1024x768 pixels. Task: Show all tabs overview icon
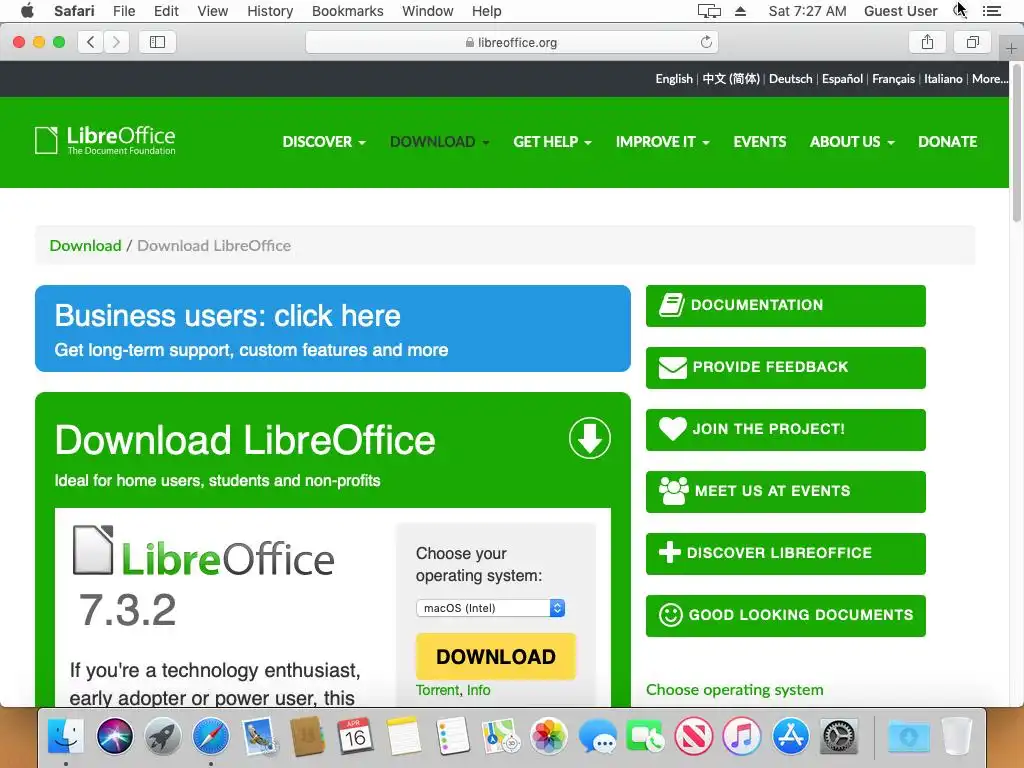973,42
